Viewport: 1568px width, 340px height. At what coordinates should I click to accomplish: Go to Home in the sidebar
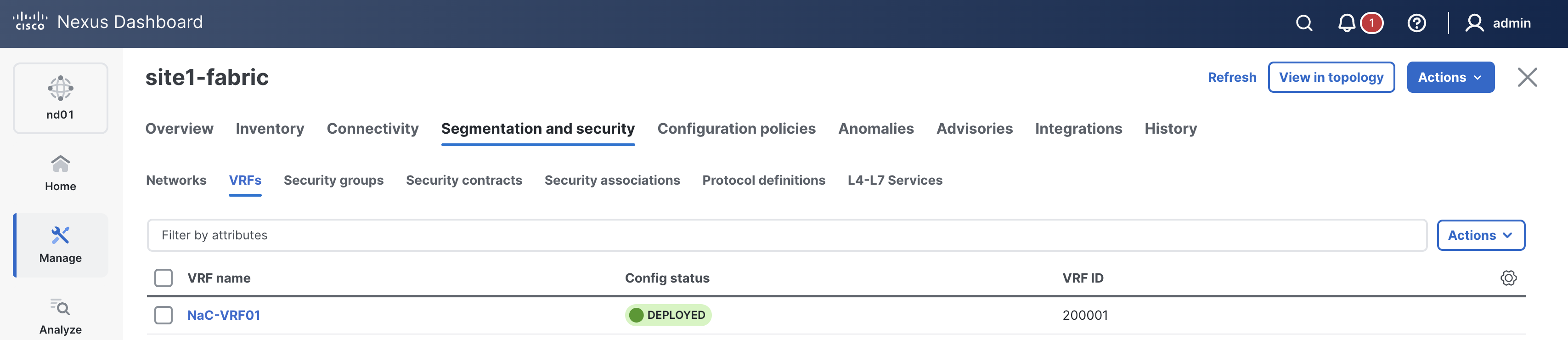[60, 172]
